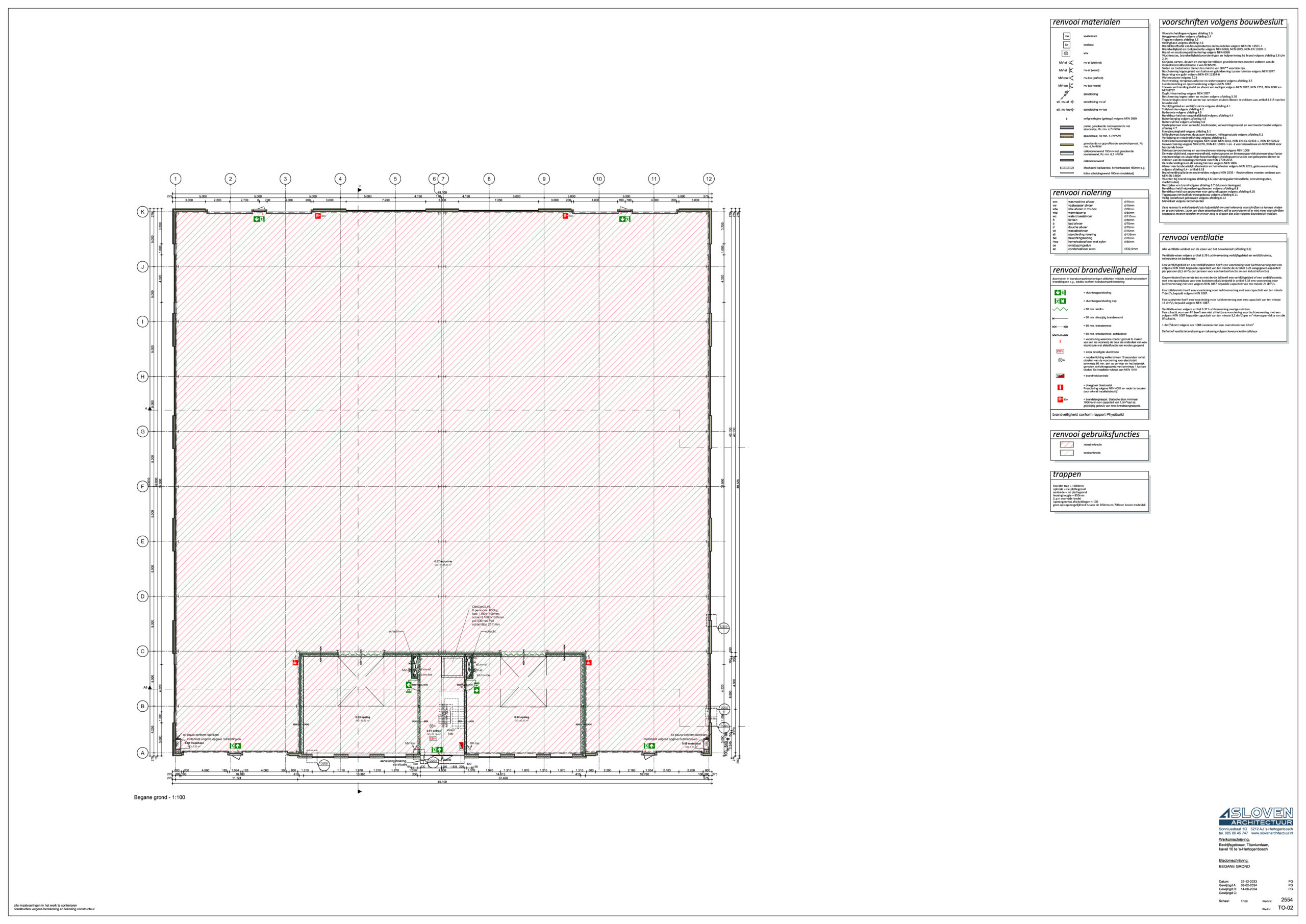Screen dimensions: 1306x924
Task: Click the green 60 min. wbdbo zigzag symbol
Action: pos(1060,310)
